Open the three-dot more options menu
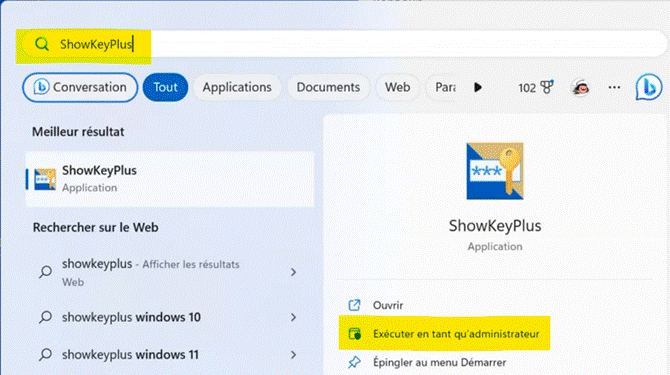Viewport: 670px width, 375px height. tap(614, 88)
